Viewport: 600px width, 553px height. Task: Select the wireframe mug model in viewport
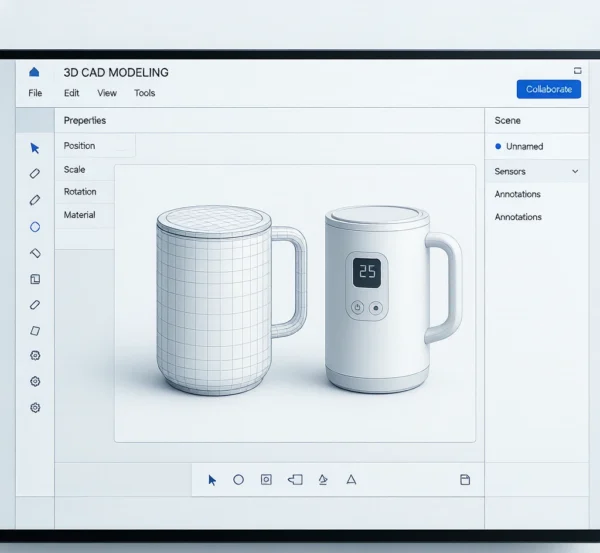(x=214, y=300)
